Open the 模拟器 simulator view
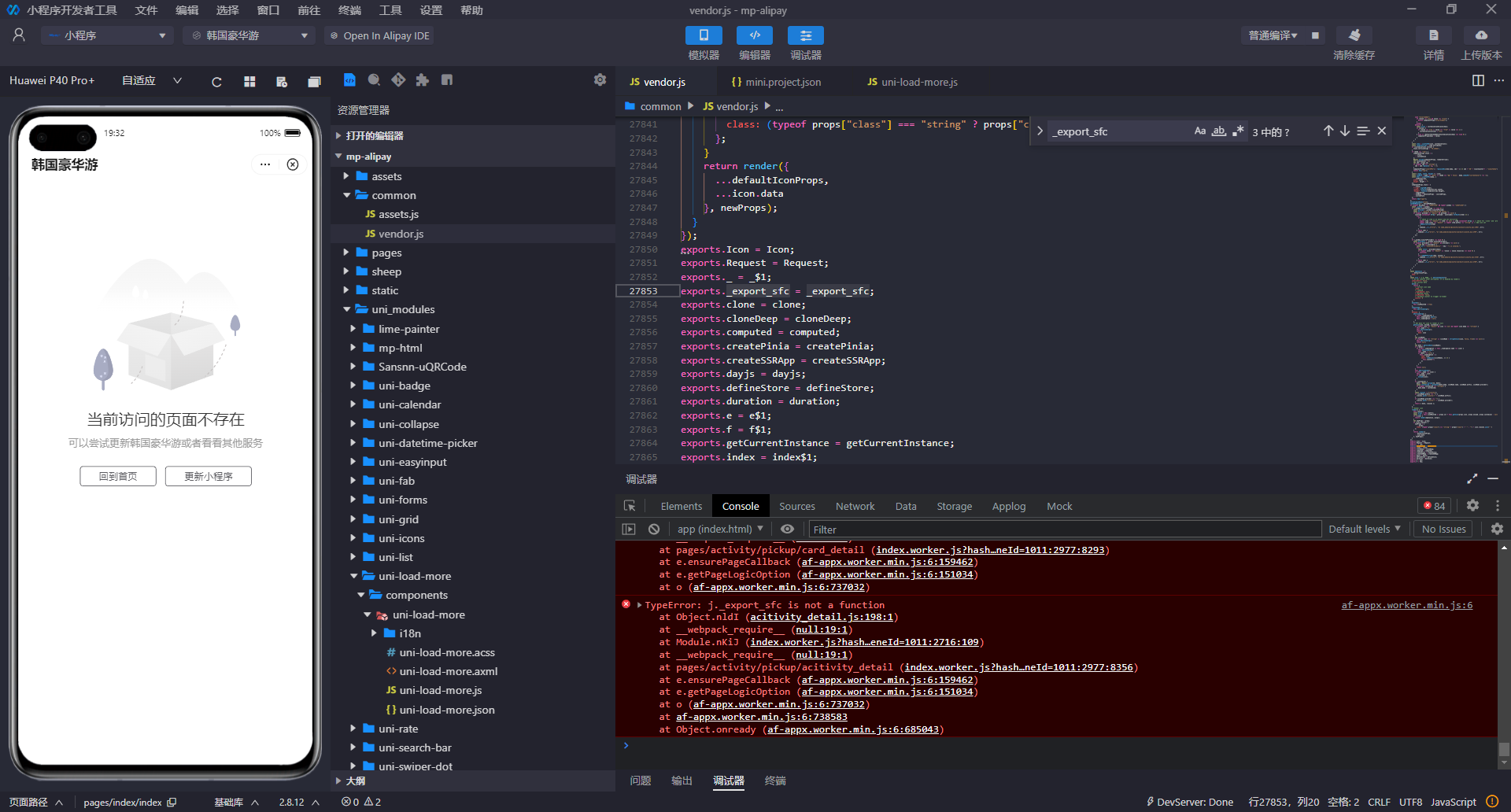This screenshot has width=1511, height=812. coord(704,35)
